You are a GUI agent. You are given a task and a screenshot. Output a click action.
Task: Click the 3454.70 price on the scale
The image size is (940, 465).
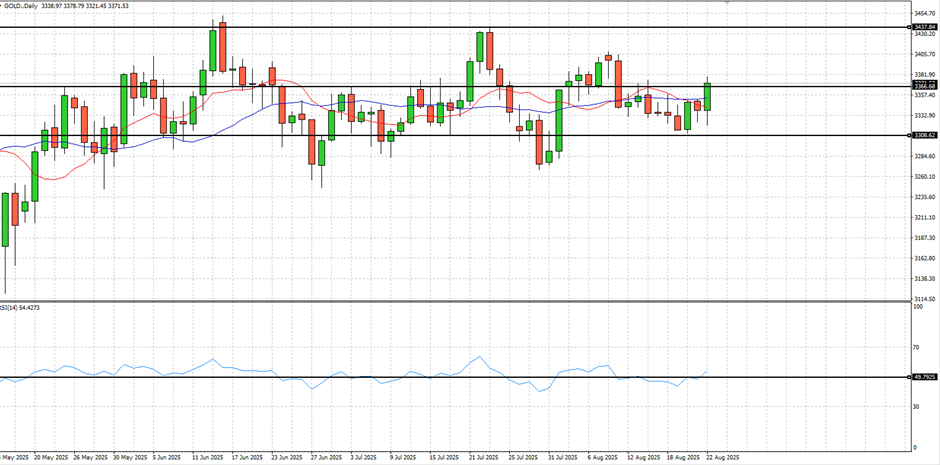(923, 13)
